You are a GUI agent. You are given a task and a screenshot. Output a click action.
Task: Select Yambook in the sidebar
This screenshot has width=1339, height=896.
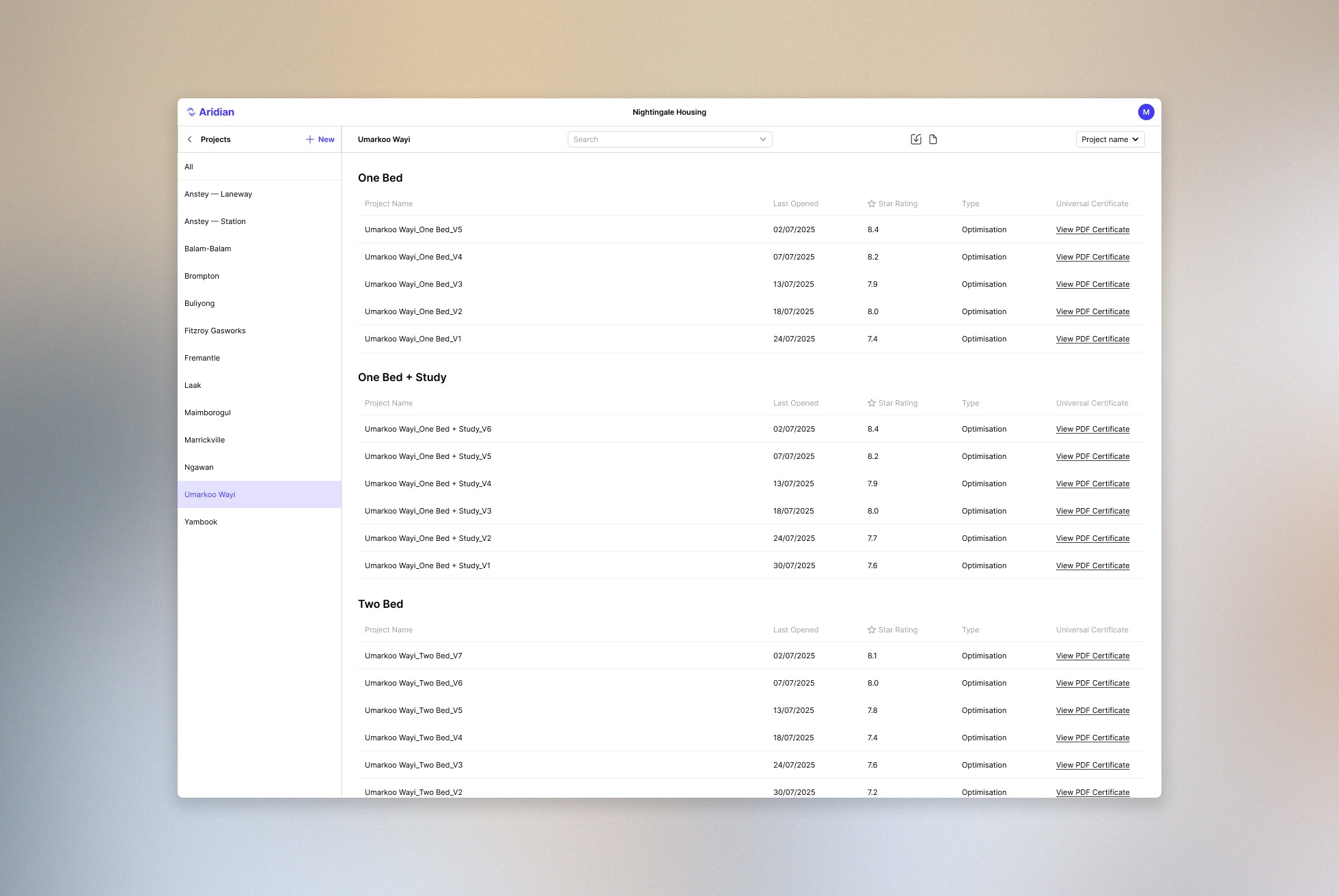point(201,522)
